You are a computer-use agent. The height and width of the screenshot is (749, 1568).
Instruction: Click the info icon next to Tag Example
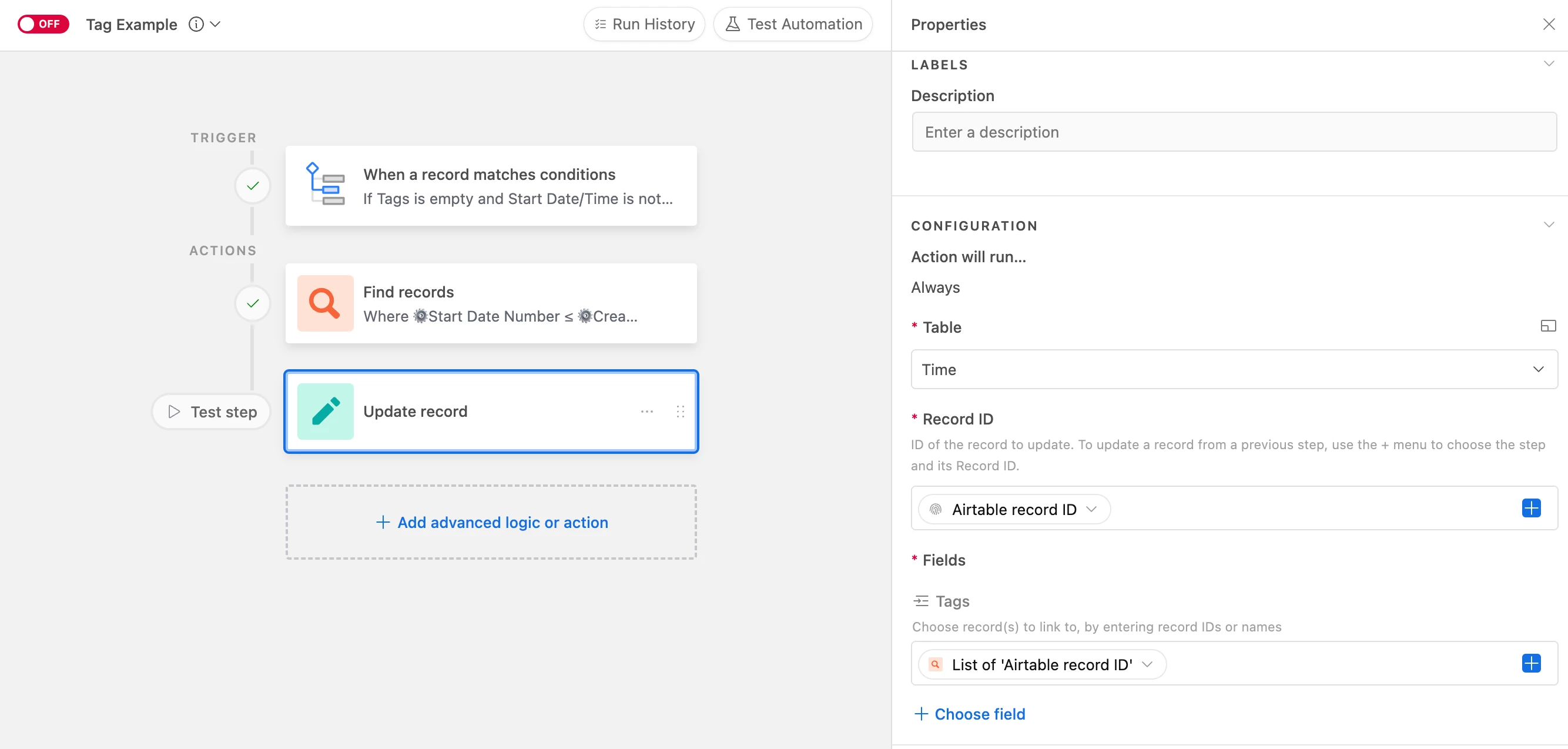196,24
